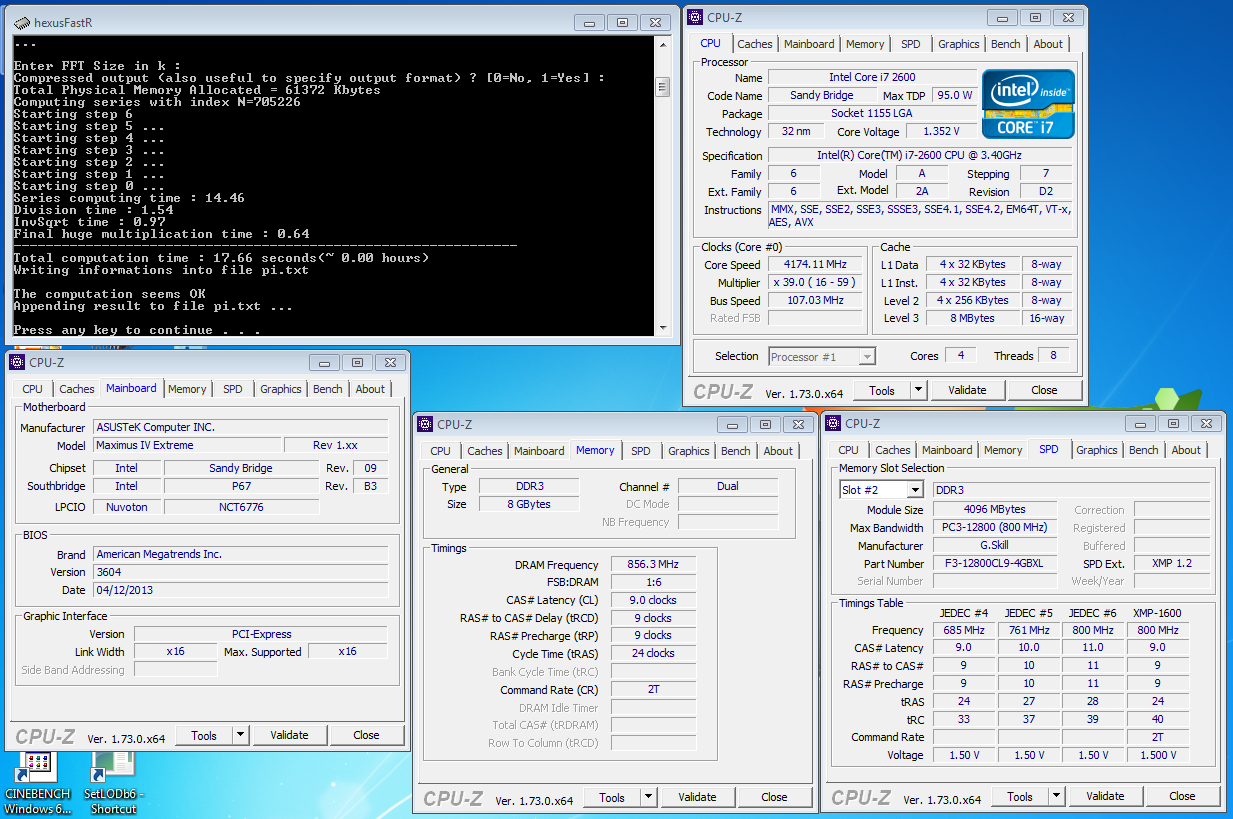Open SPD tab in CPU window
1233x819 pixels.
(x=911, y=44)
